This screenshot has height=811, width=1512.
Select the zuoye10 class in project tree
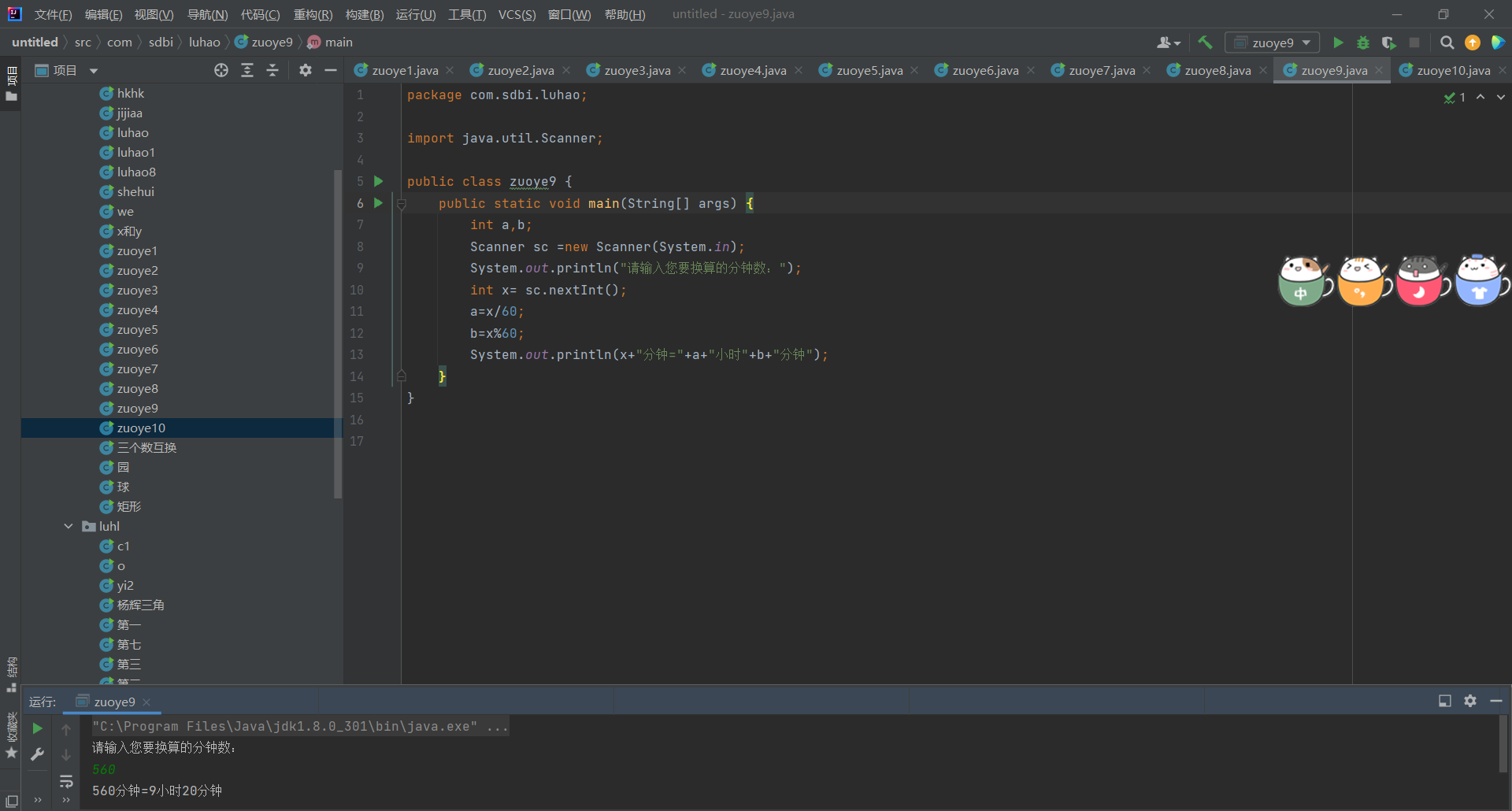(x=141, y=428)
